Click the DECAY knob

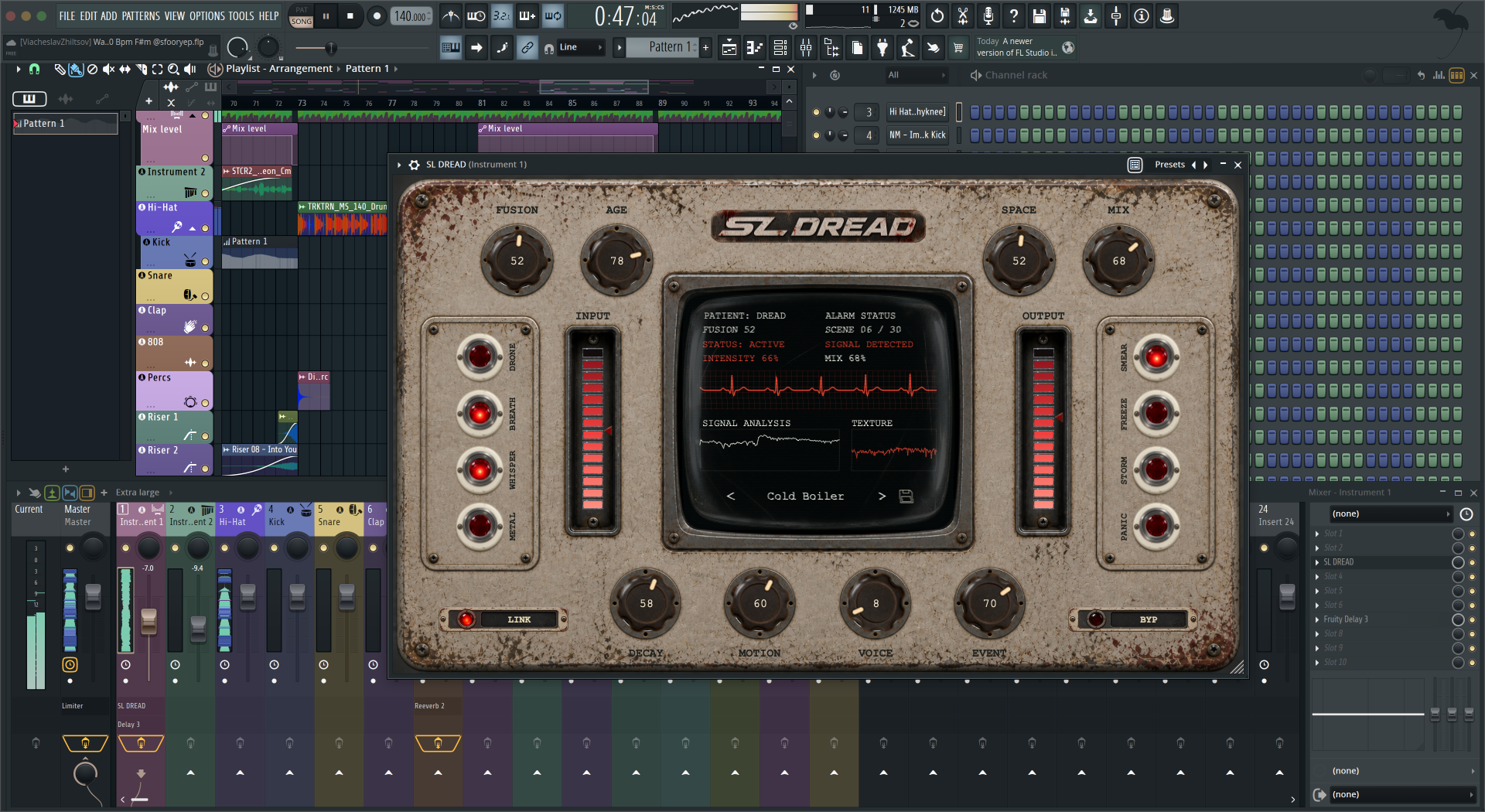pyautogui.click(x=647, y=603)
